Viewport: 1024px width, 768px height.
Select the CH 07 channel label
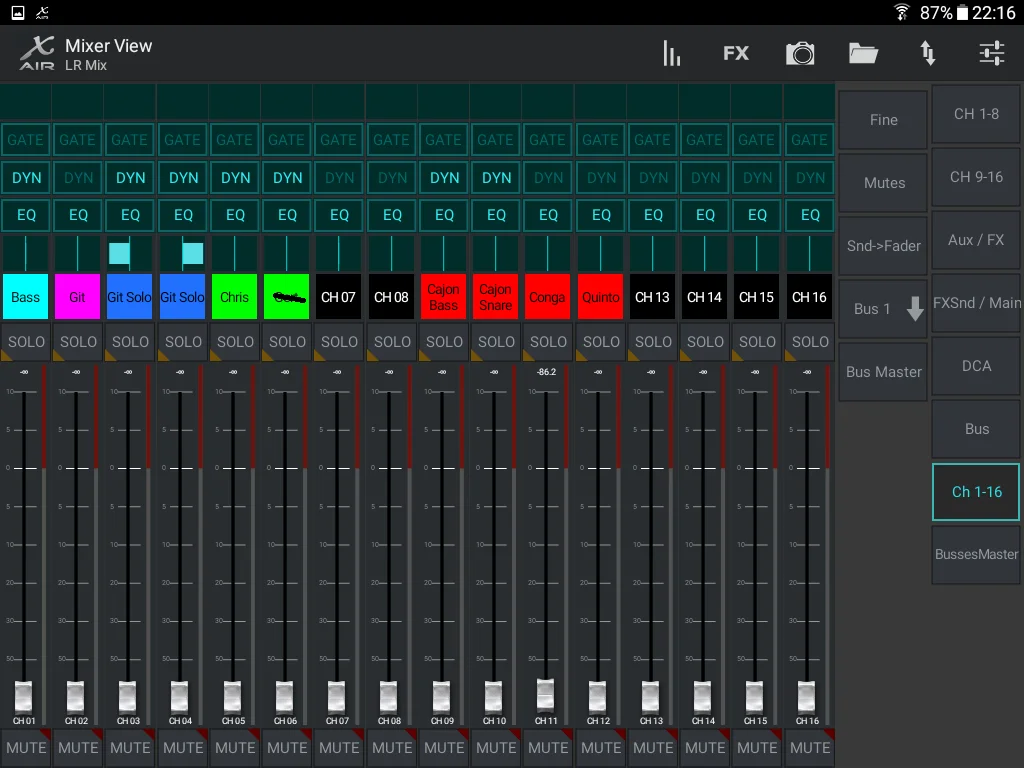coord(338,297)
